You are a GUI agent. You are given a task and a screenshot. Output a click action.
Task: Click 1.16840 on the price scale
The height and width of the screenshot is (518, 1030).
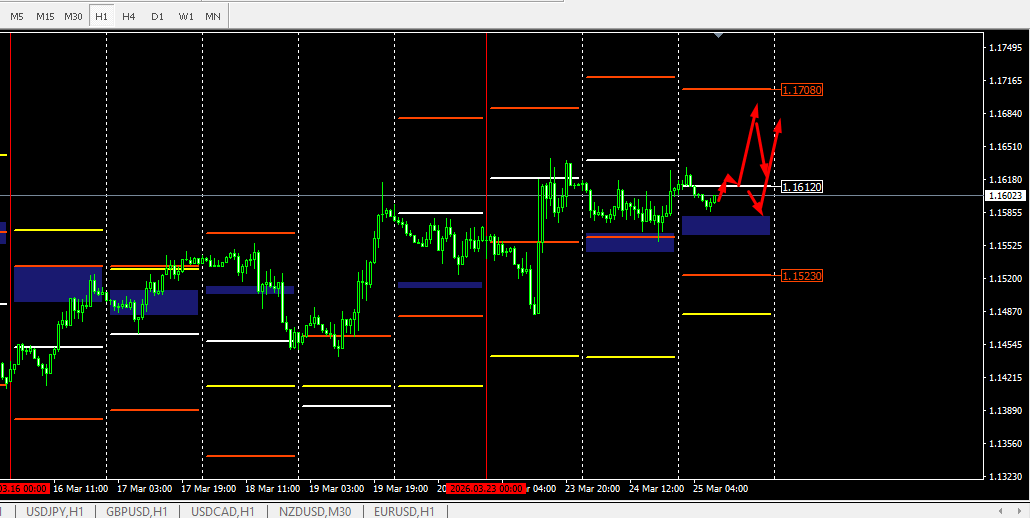click(x=1006, y=114)
